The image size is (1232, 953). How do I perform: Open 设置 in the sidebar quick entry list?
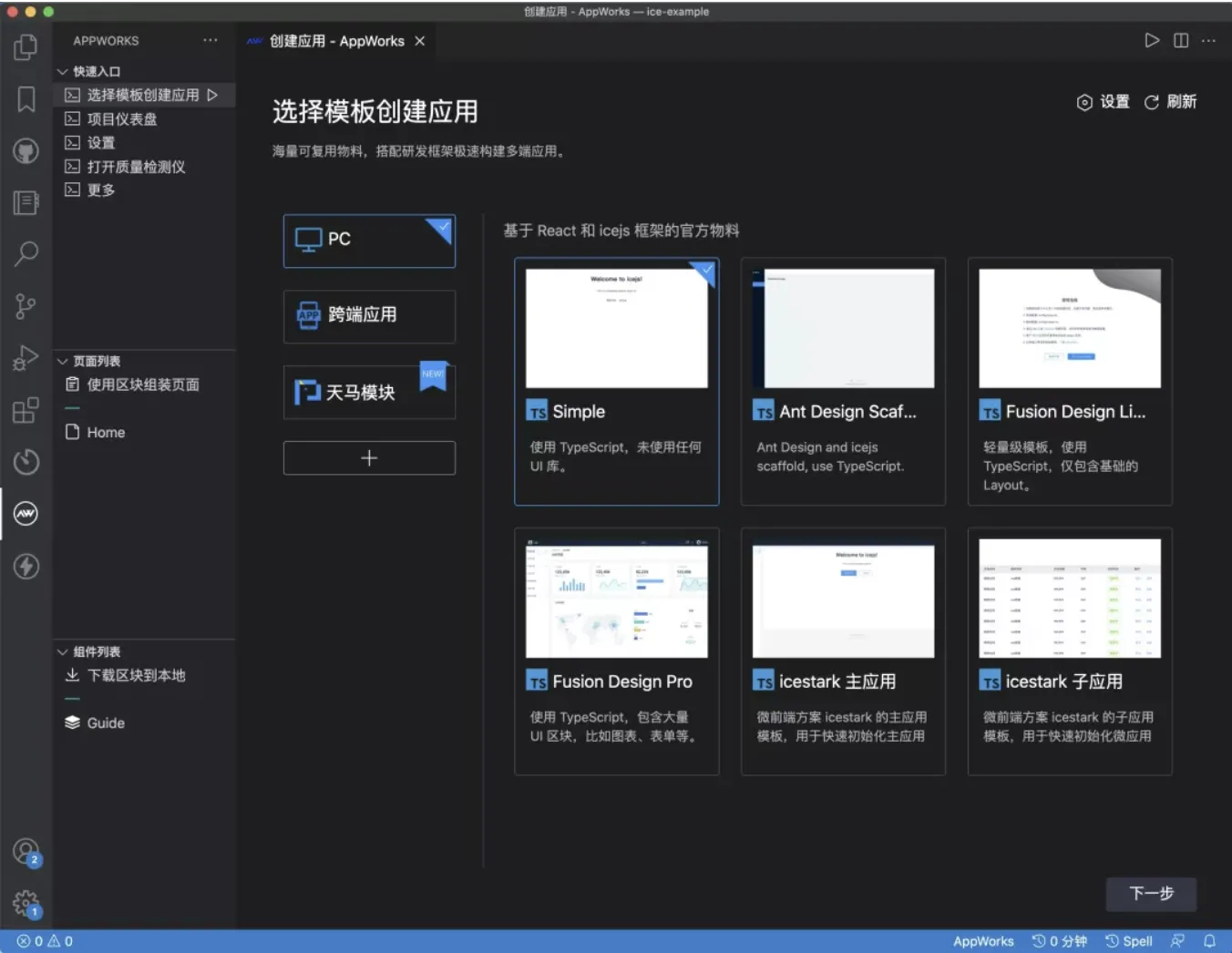pyautogui.click(x=101, y=143)
